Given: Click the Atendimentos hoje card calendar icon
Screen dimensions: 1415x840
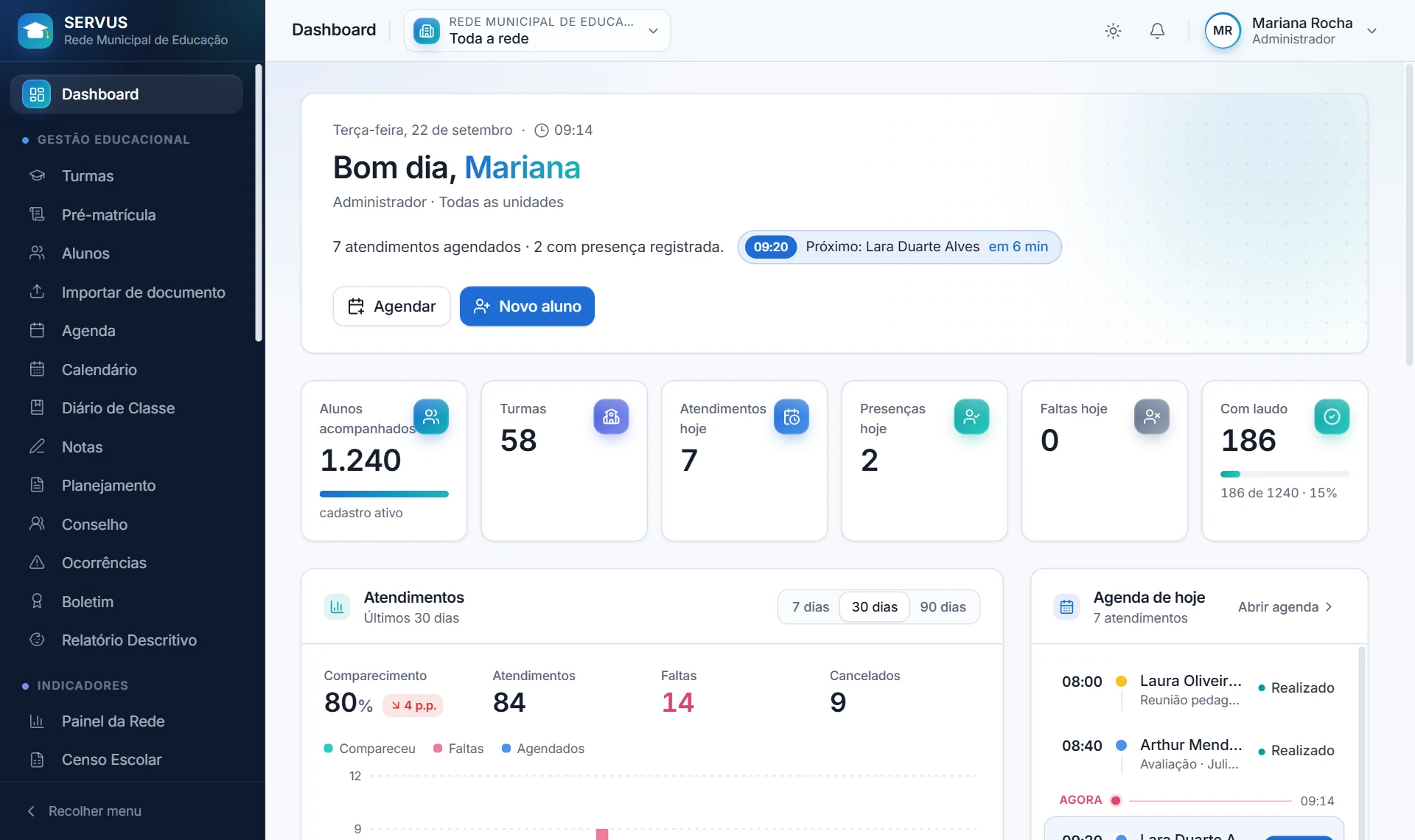Looking at the screenshot, I should (x=792, y=417).
